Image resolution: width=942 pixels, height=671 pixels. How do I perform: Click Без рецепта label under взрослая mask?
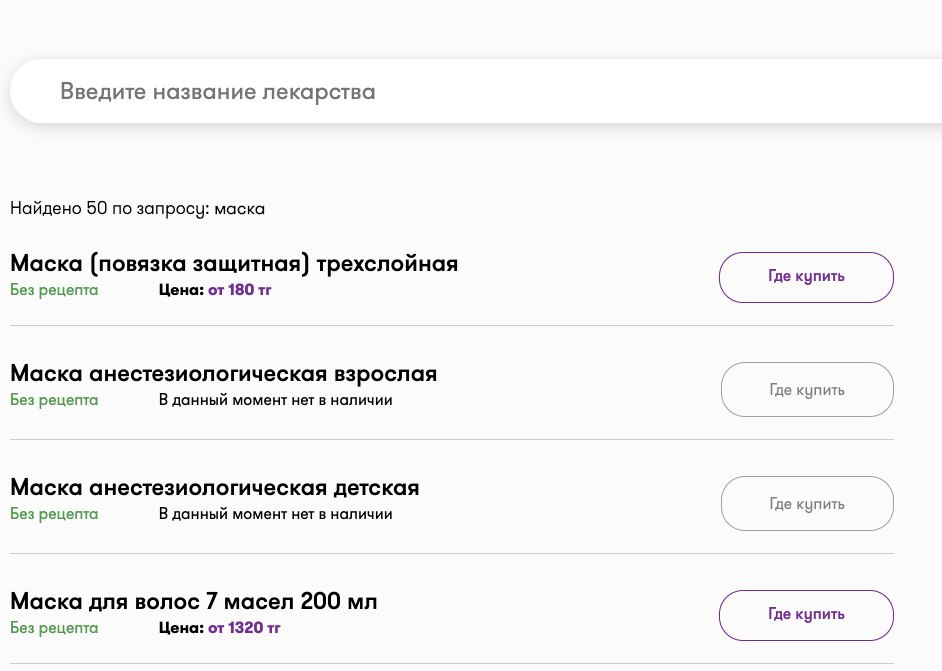tap(54, 400)
